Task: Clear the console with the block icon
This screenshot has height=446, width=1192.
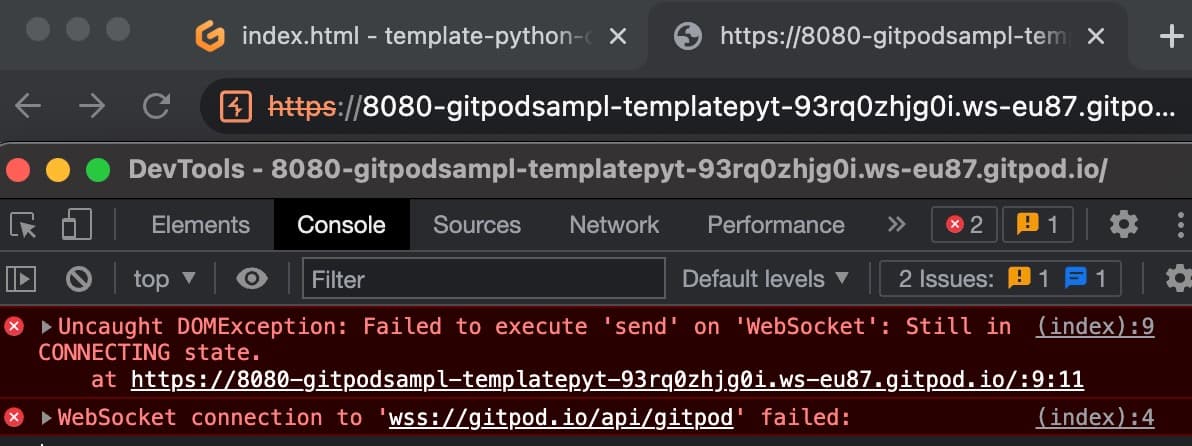Action: point(79,279)
